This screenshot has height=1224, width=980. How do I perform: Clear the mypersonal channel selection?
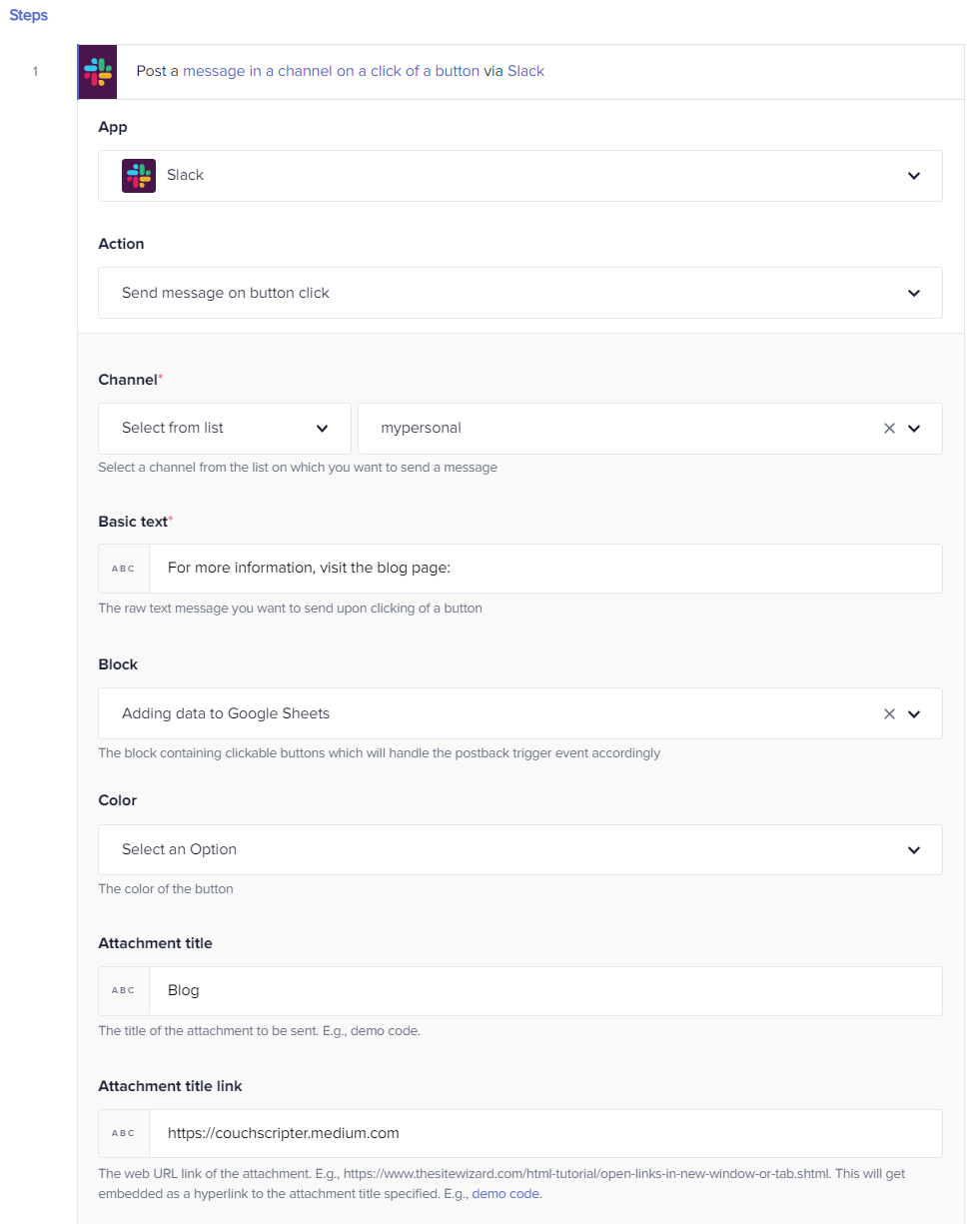coord(889,429)
